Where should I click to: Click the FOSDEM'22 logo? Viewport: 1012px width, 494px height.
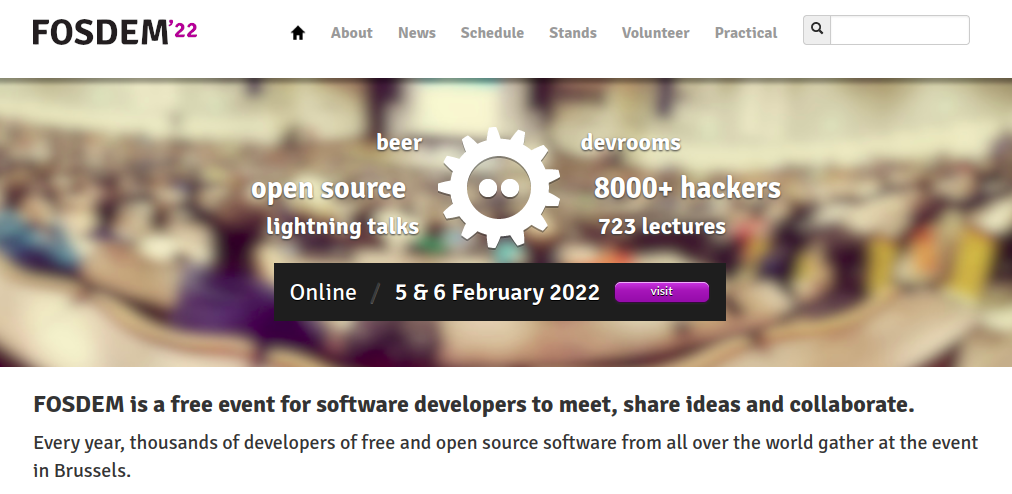(x=115, y=32)
